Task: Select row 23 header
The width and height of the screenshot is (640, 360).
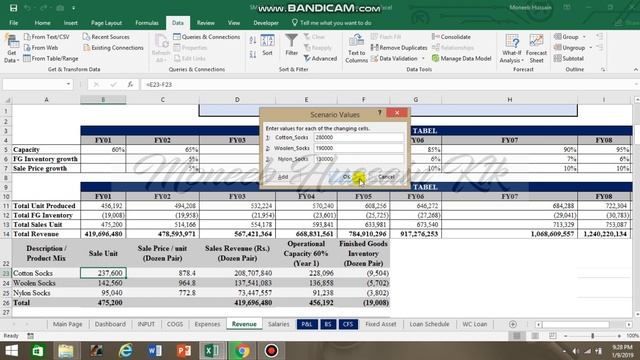Action: click(x=6, y=273)
